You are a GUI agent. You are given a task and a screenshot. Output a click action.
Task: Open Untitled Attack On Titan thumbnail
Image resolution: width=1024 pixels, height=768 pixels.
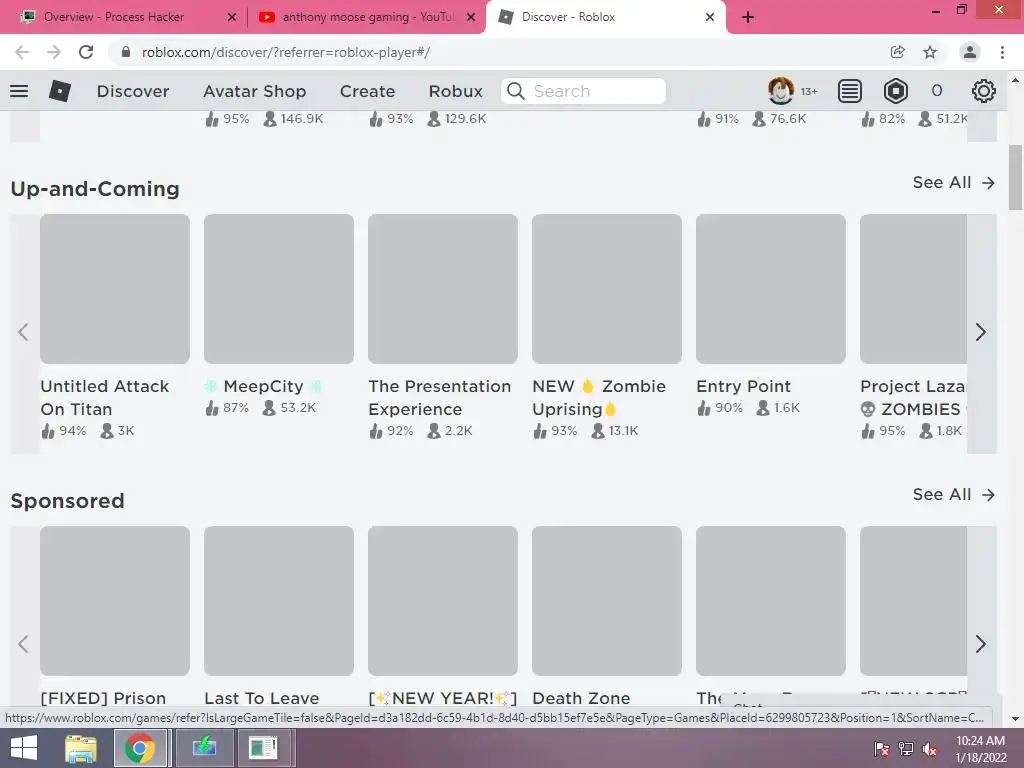click(x=115, y=289)
